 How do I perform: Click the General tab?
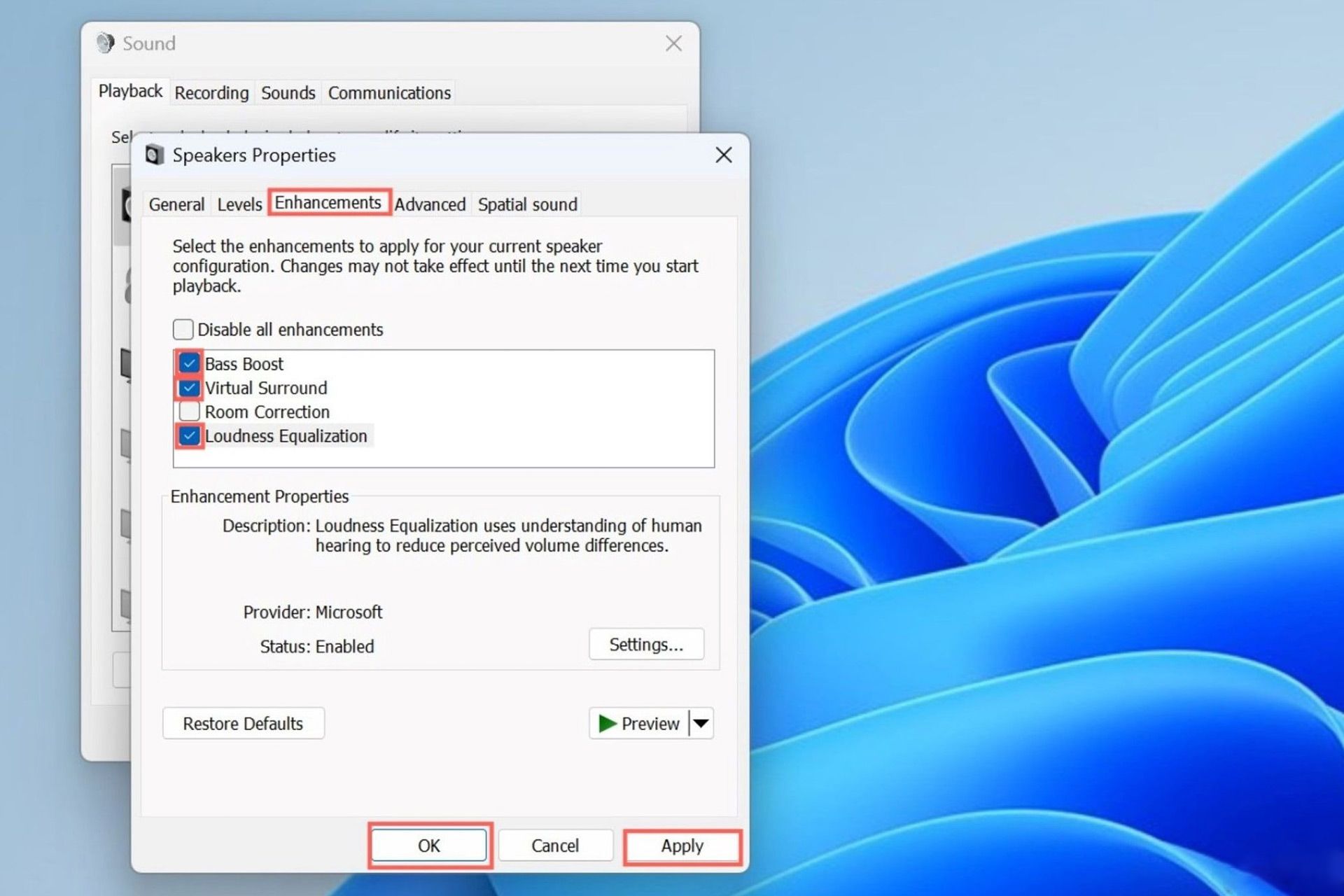(177, 204)
